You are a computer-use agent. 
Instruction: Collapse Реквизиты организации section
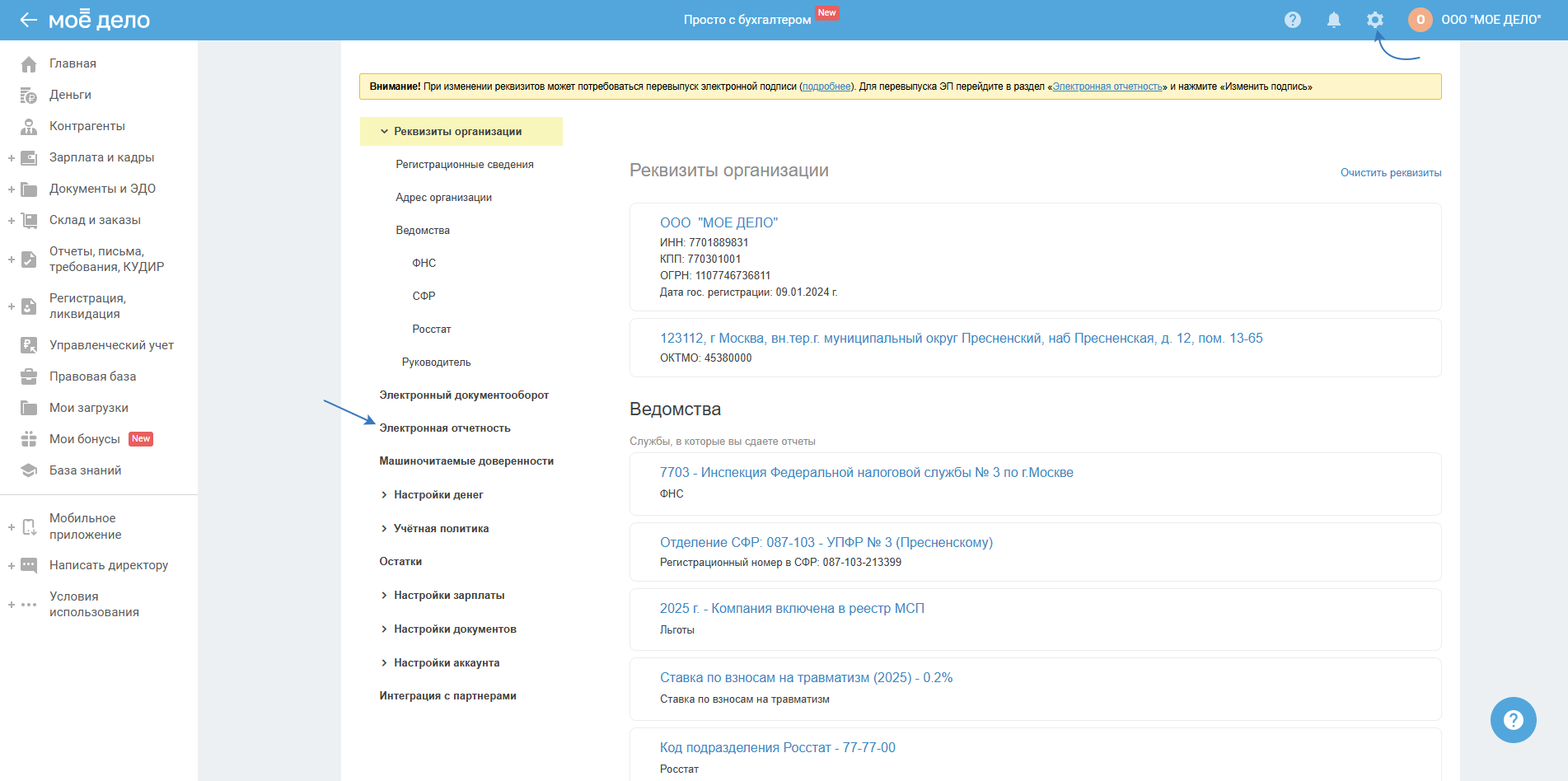tap(384, 132)
